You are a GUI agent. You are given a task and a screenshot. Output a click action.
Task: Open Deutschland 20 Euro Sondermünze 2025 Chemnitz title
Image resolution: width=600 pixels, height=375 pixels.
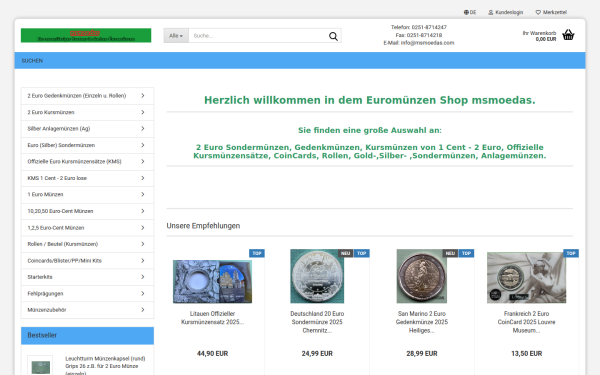[317, 322]
